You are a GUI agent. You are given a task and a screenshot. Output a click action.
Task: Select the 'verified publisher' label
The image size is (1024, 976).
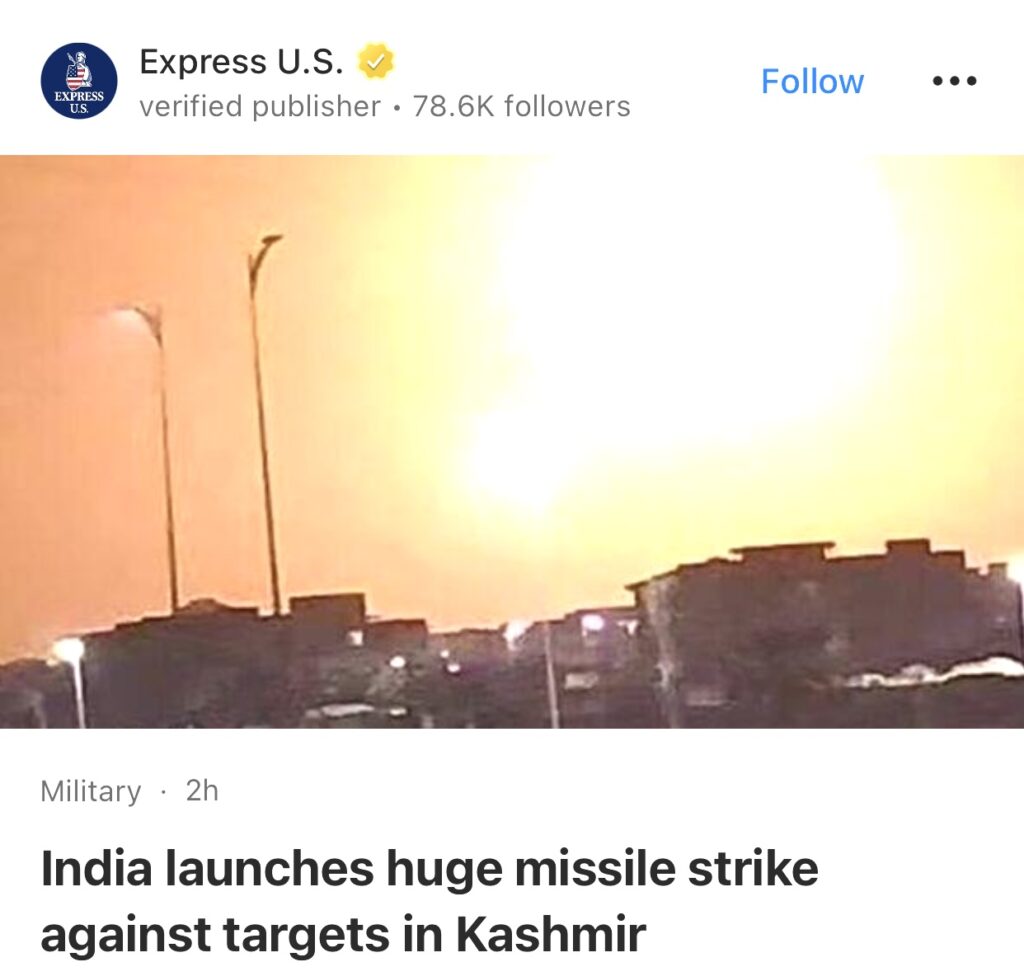(x=260, y=106)
